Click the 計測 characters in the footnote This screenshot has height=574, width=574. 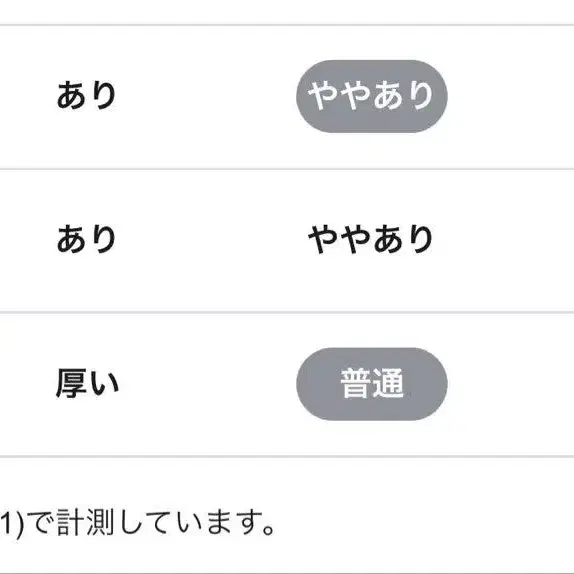85,523
